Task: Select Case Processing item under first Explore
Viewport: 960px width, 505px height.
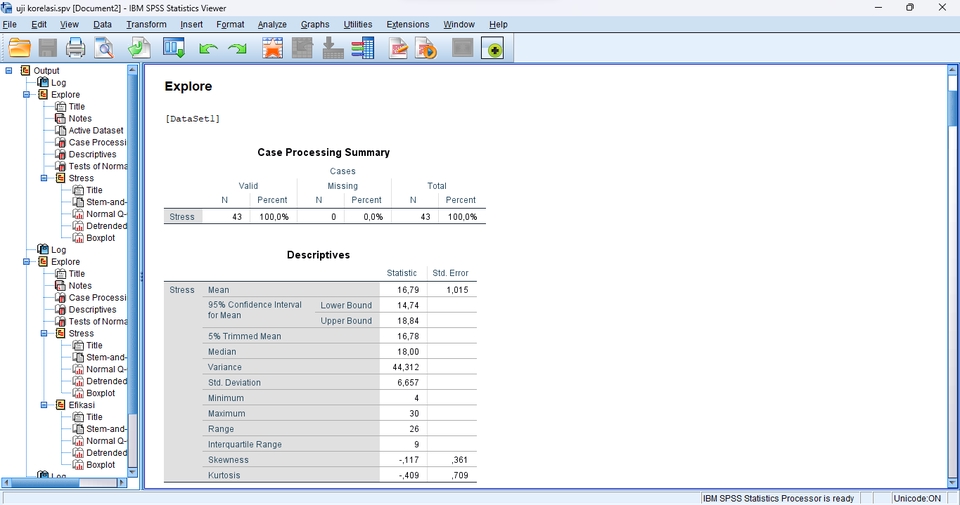Action: [97, 143]
